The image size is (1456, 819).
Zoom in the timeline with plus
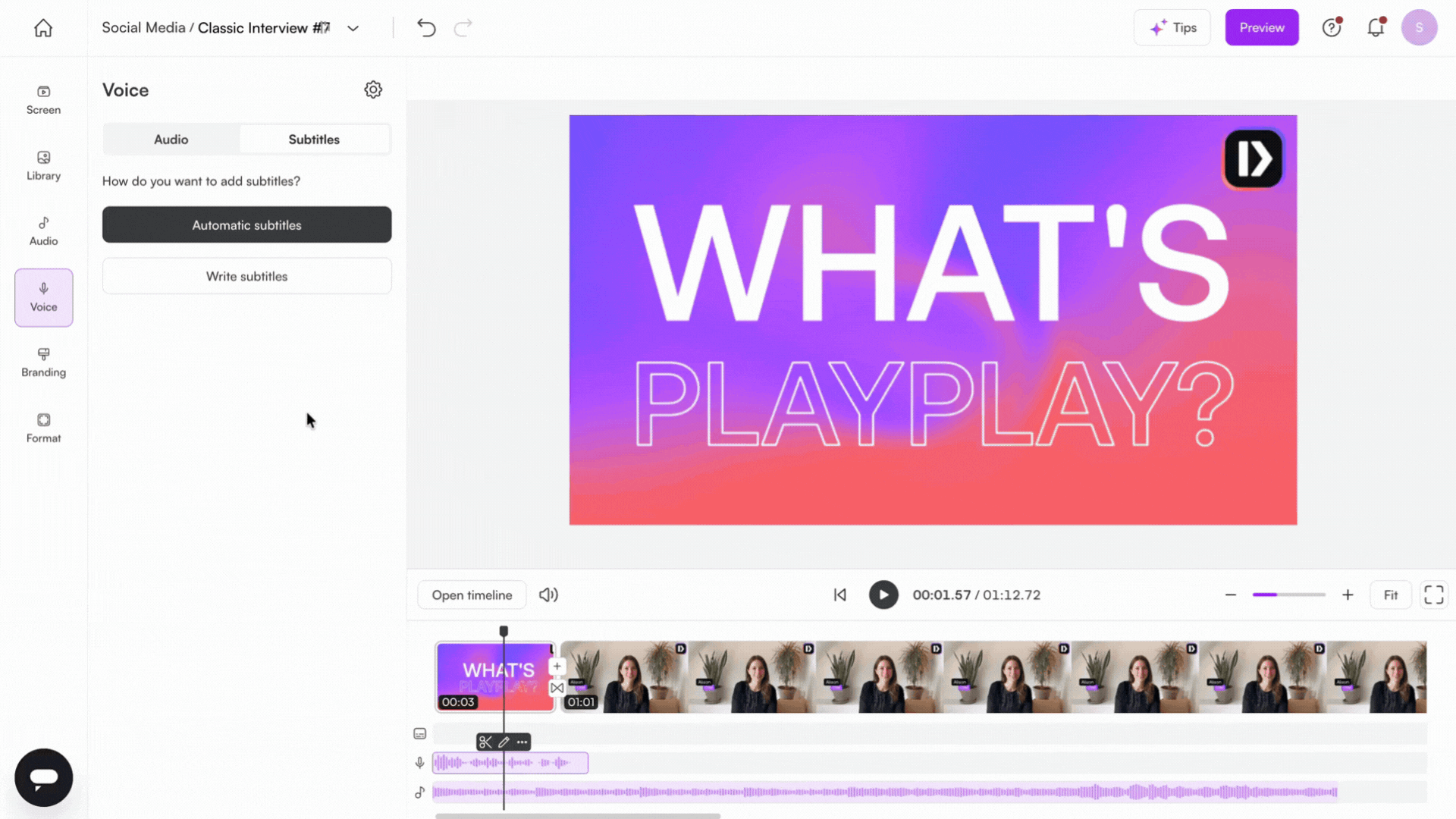[x=1348, y=595]
